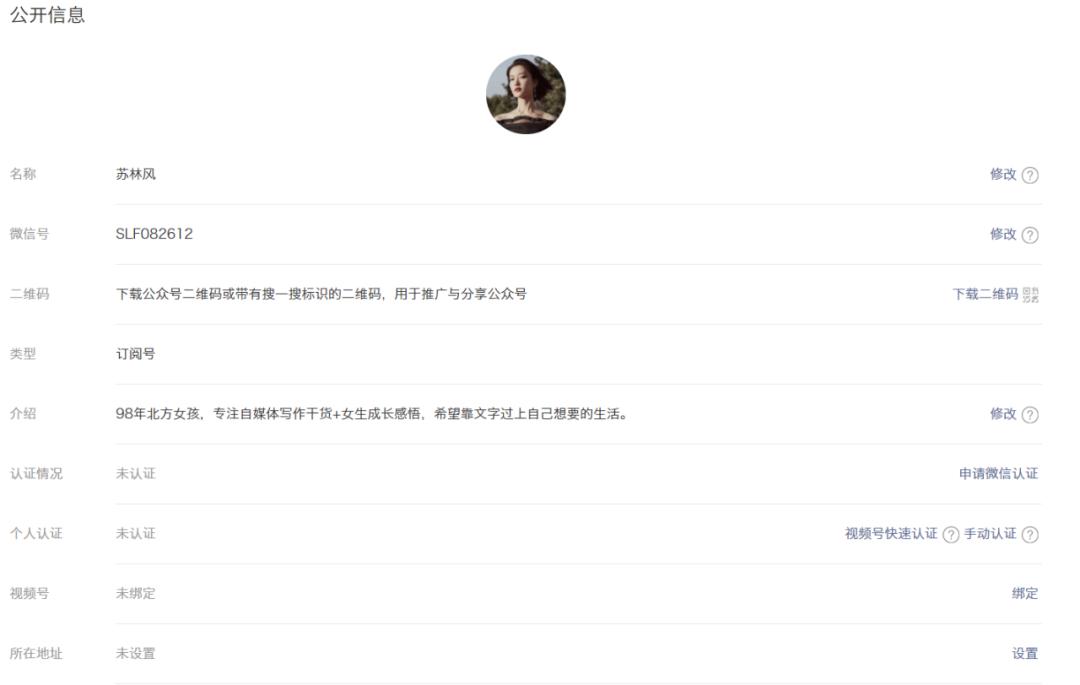Click the question mark after 手动认证
Viewport: 1080px width, 685px height.
pyautogui.click(x=1030, y=533)
